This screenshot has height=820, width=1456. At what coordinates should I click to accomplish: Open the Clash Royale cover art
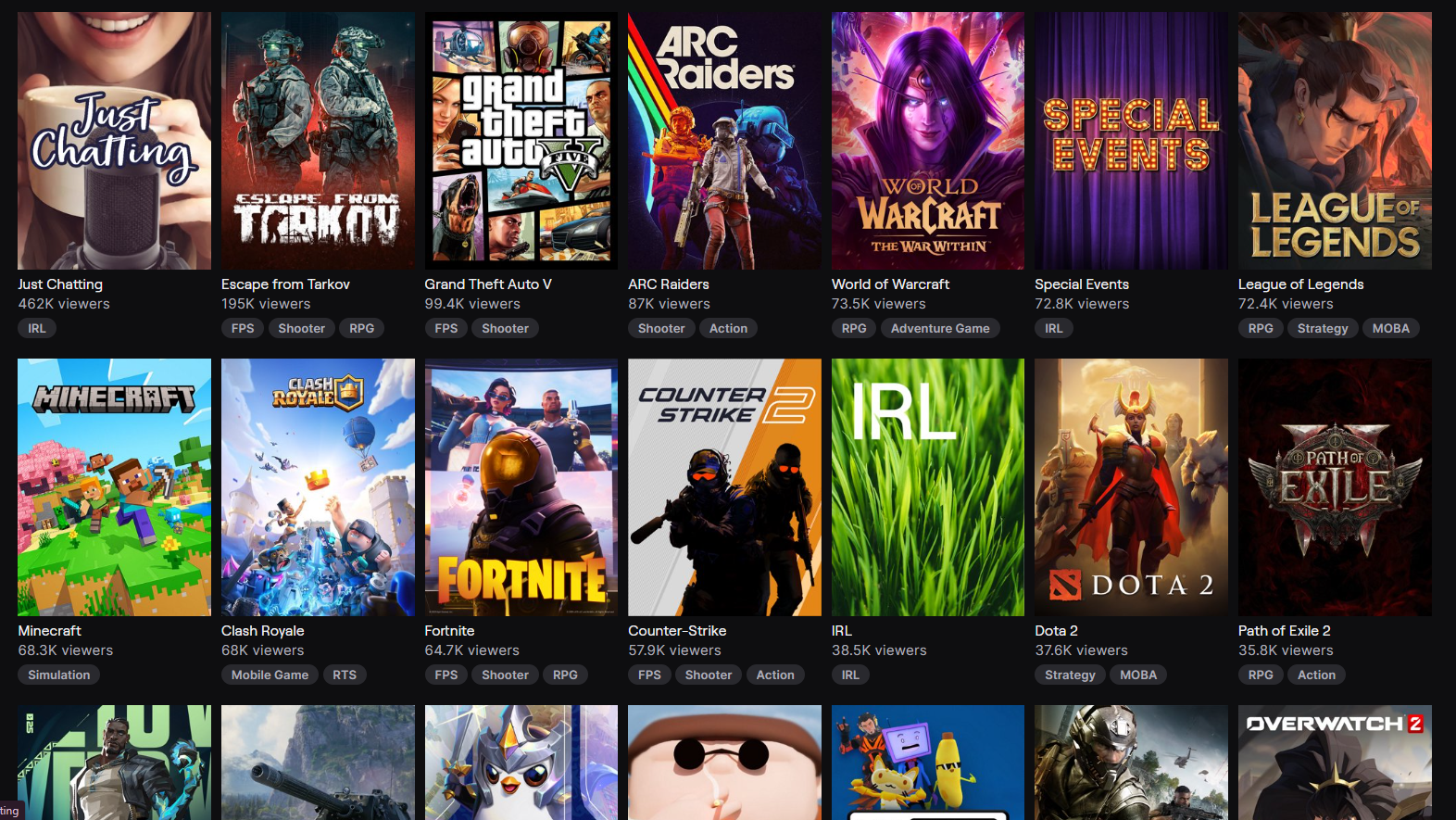(x=318, y=487)
